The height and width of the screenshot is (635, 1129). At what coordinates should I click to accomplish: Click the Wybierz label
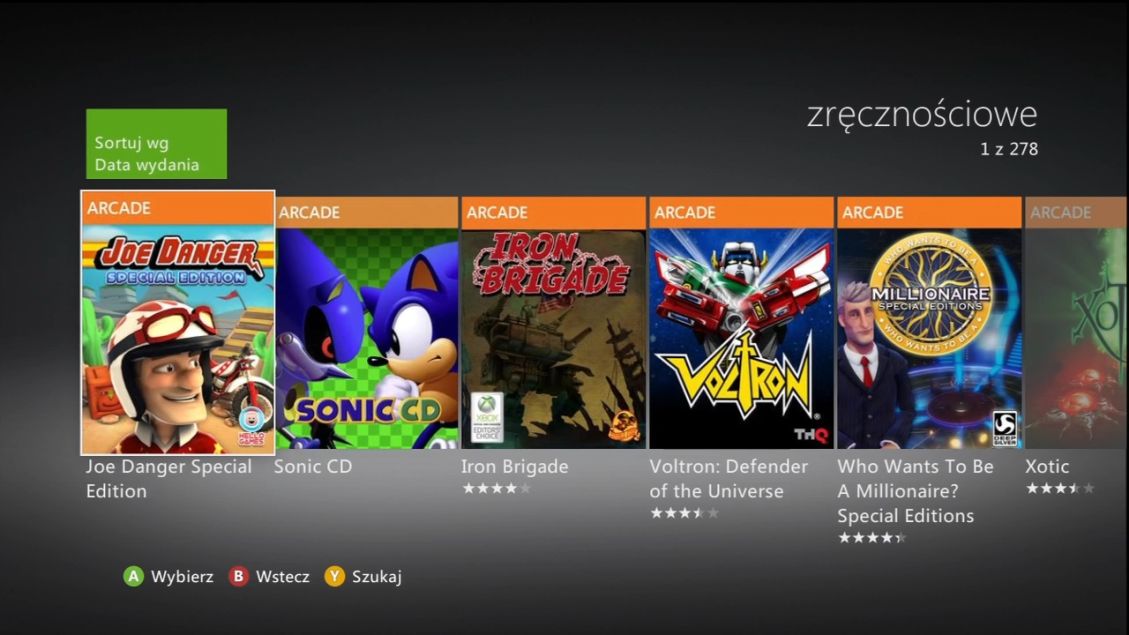pyautogui.click(x=182, y=577)
